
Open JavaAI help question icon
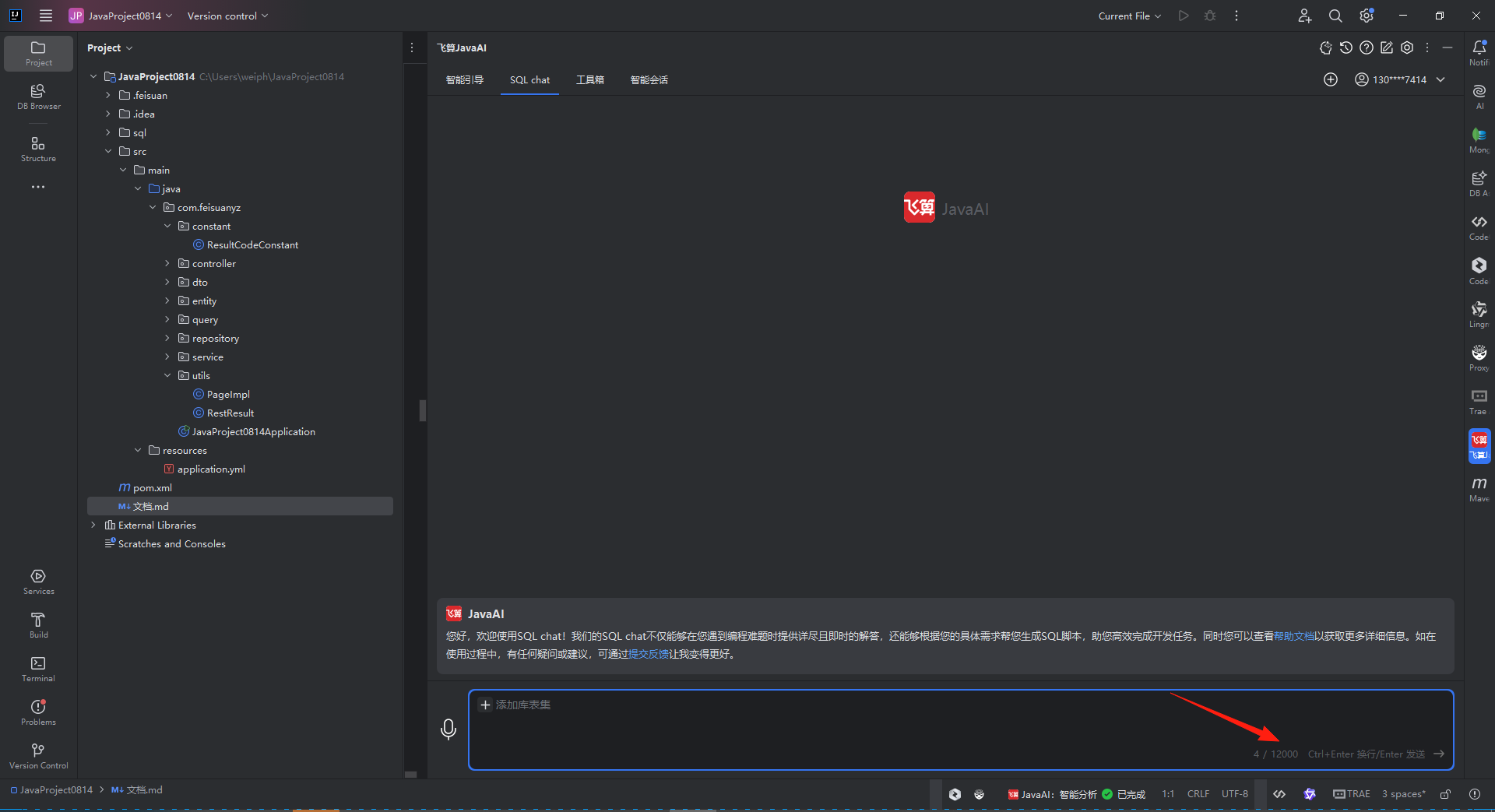[x=1367, y=47]
